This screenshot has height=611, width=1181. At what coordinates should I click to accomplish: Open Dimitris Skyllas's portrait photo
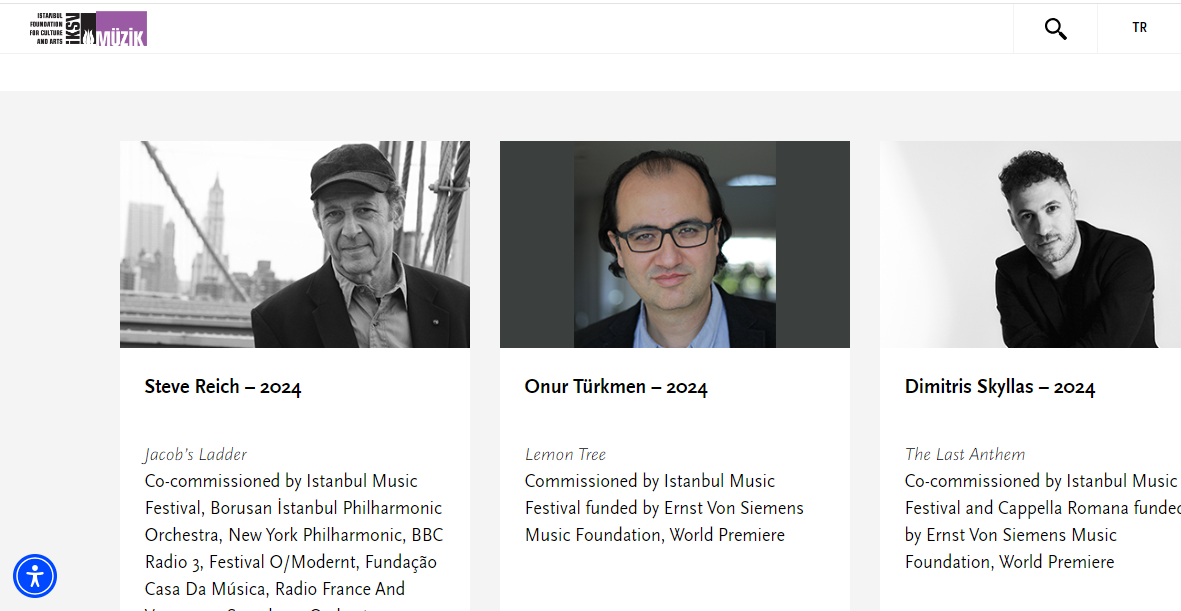[1030, 244]
